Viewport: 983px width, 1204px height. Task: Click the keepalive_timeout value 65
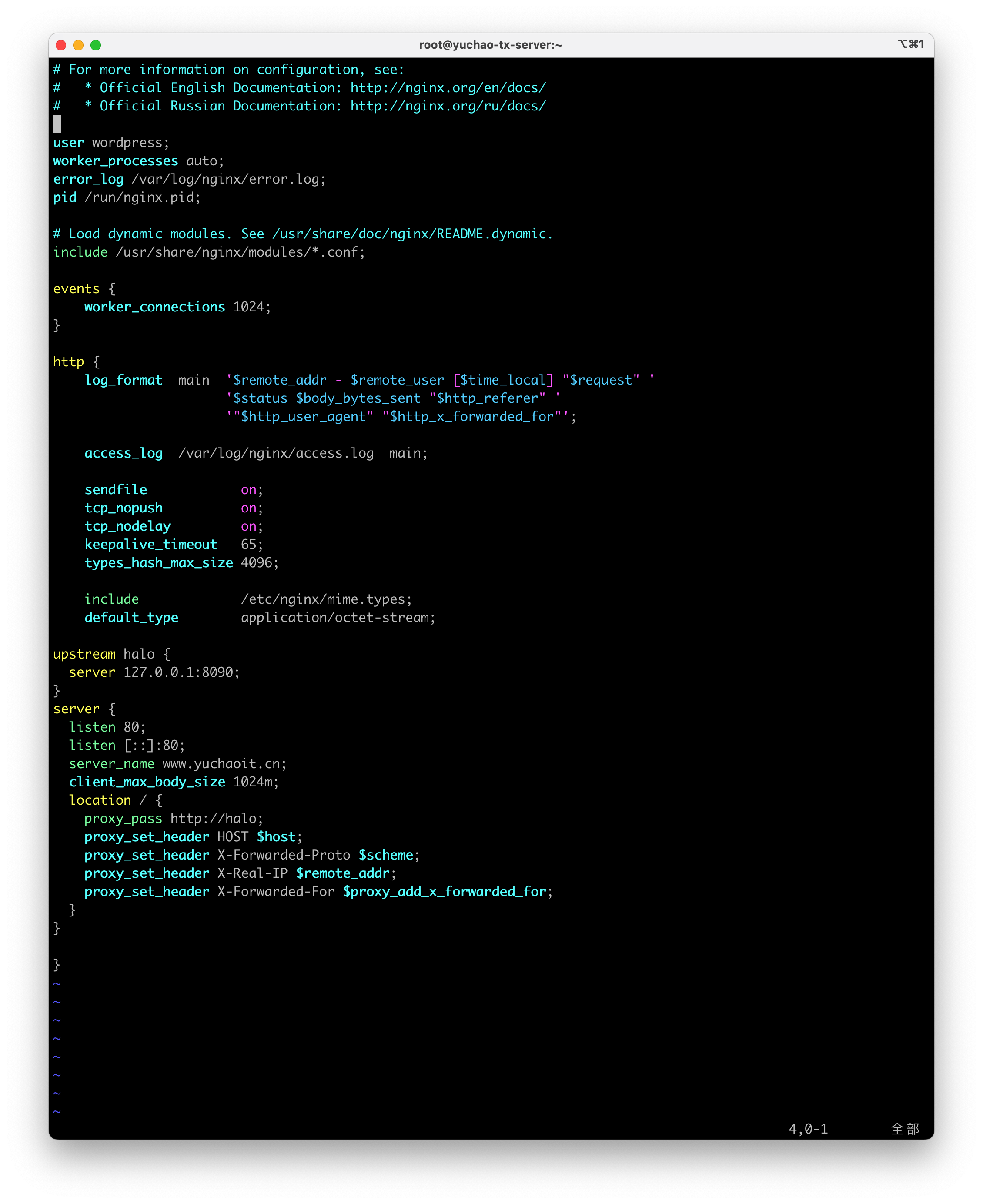(249, 545)
